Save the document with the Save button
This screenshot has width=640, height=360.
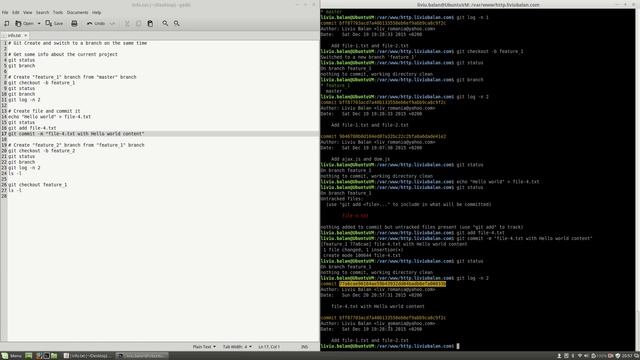tap(54, 23)
